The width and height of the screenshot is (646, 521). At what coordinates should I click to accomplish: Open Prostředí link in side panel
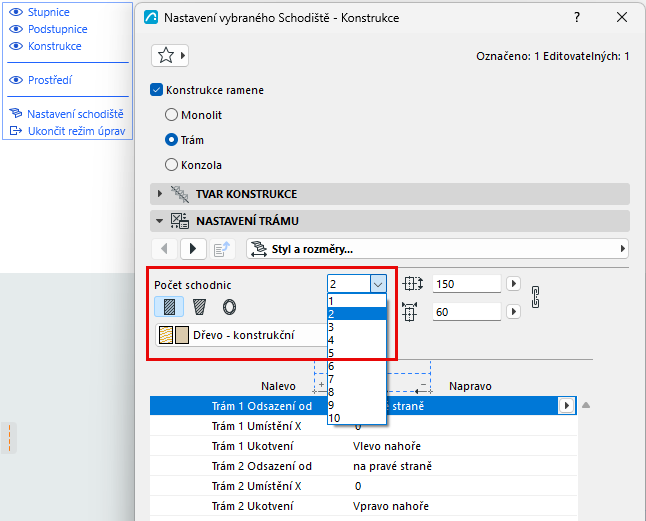pyautogui.click(x=49, y=80)
